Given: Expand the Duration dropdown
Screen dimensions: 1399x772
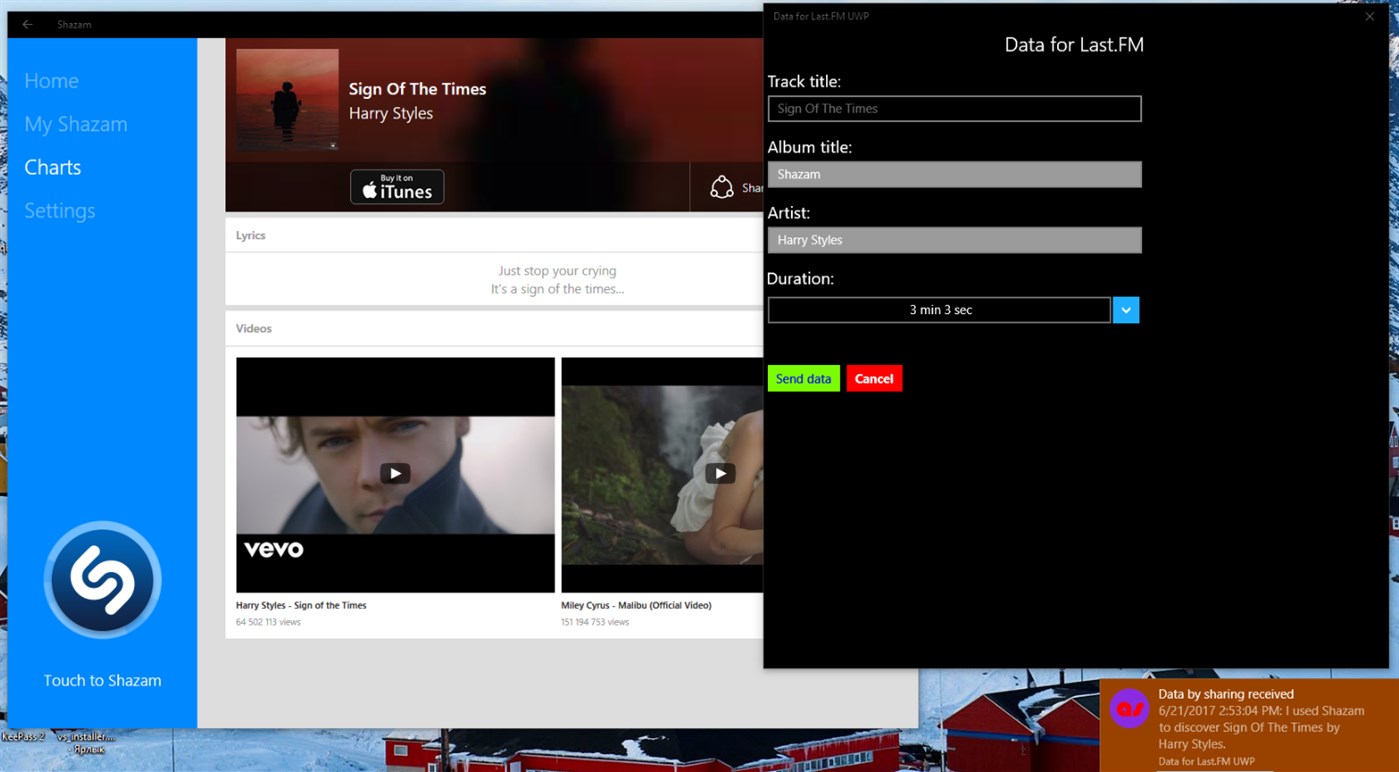Looking at the screenshot, I should (x=1125, y=310).
